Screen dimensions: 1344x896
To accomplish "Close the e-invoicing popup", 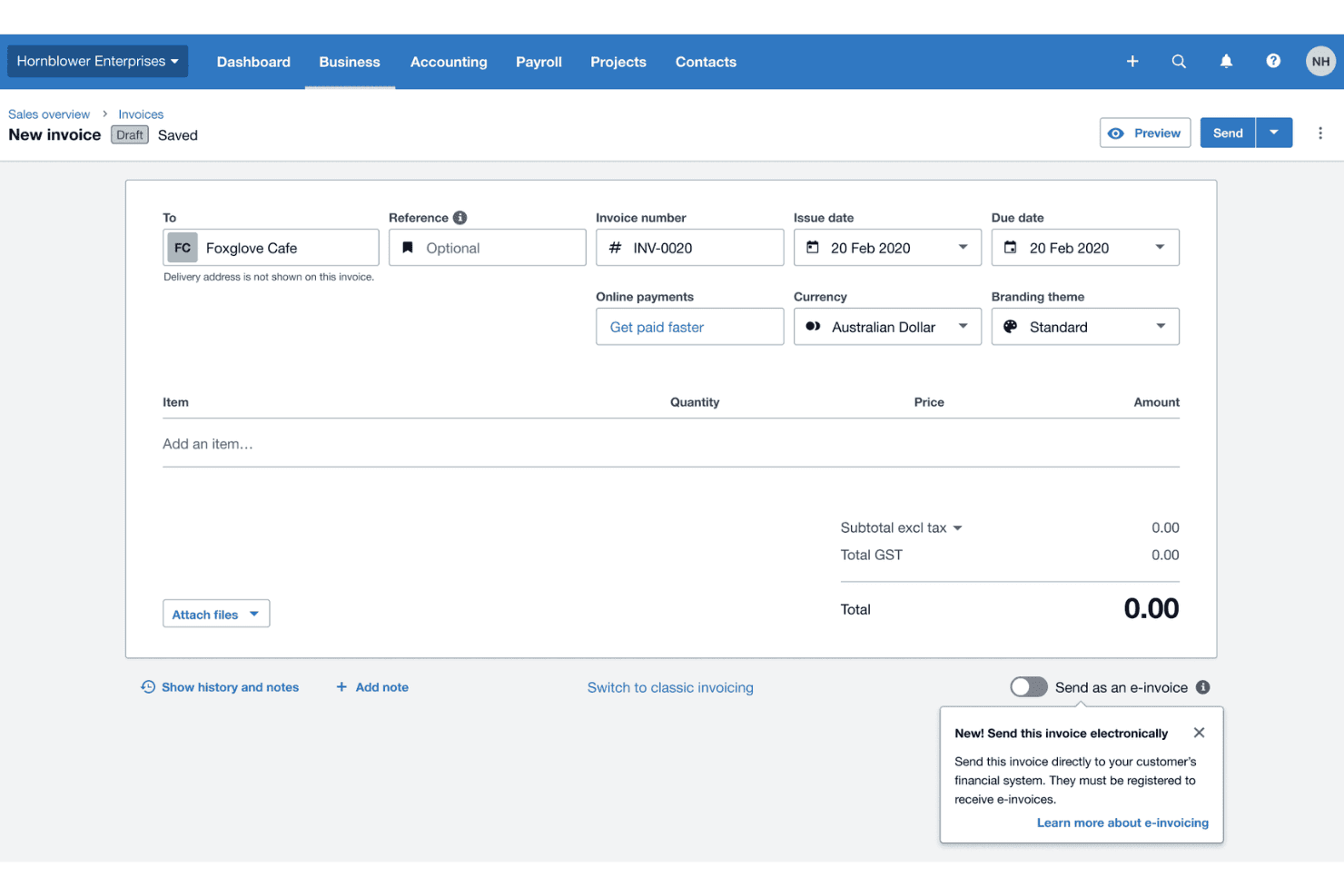I will click(x=1199, y=733).
